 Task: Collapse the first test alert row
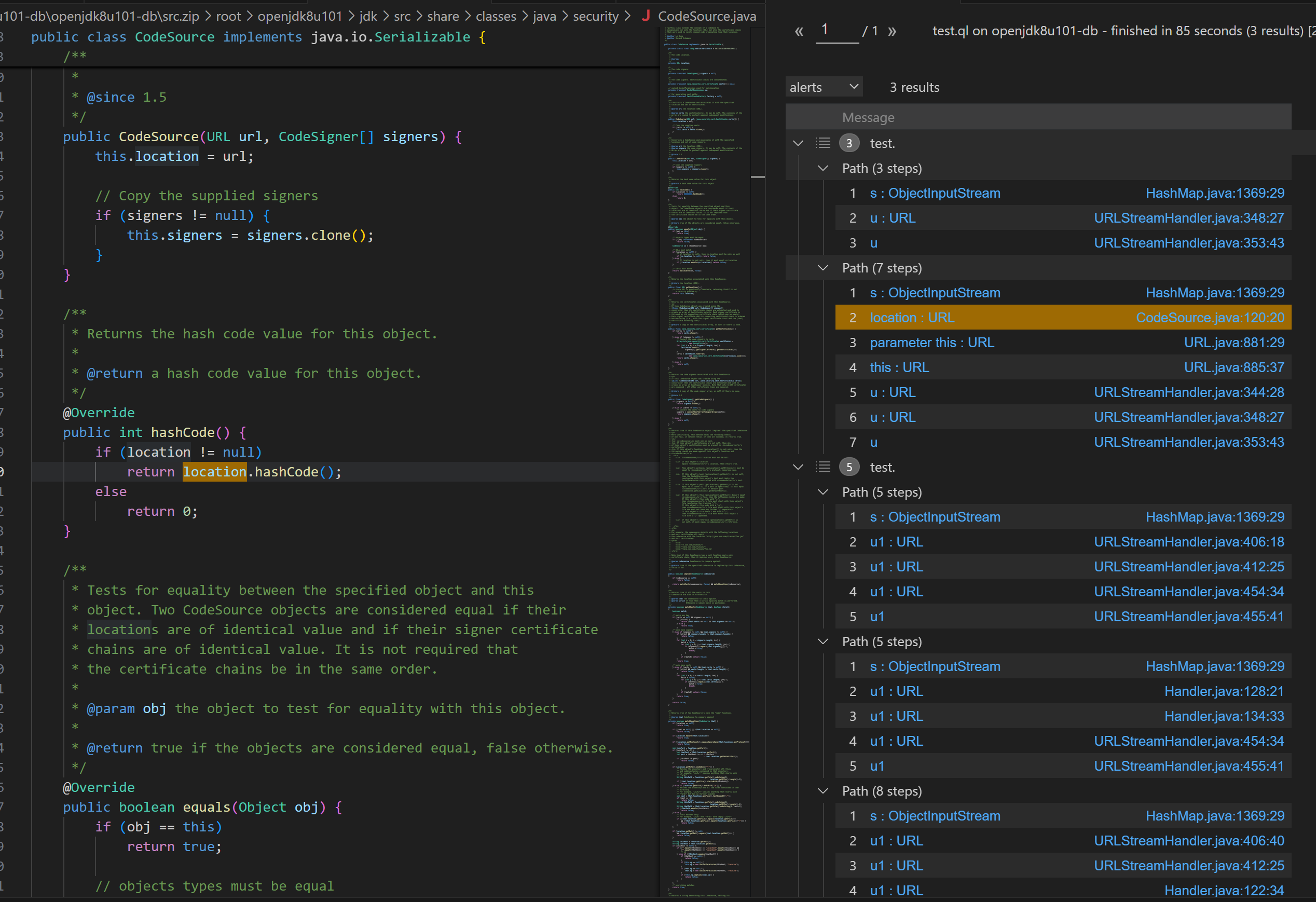[798, 143]
